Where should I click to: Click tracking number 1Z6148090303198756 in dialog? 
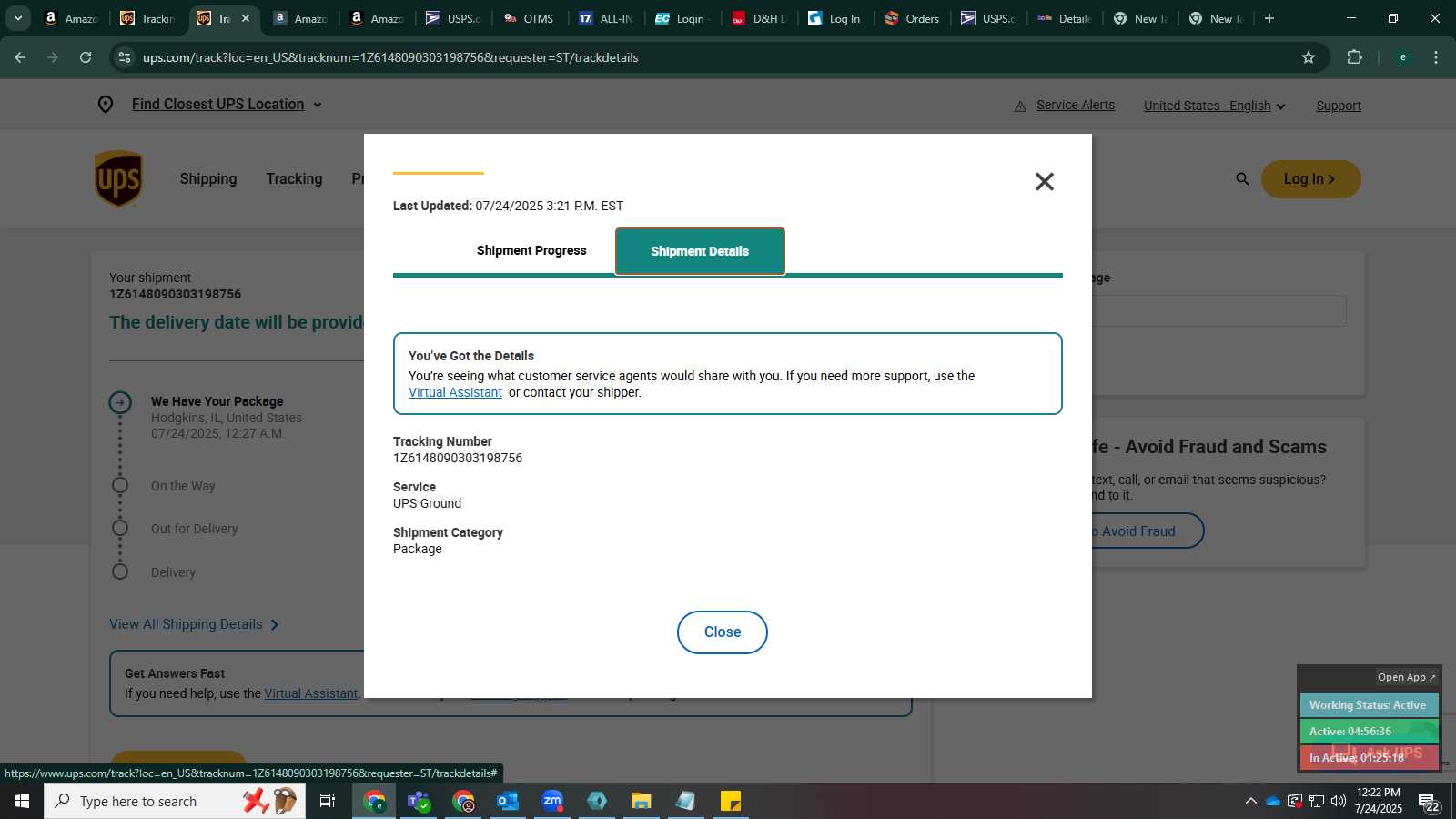[458, 458]
